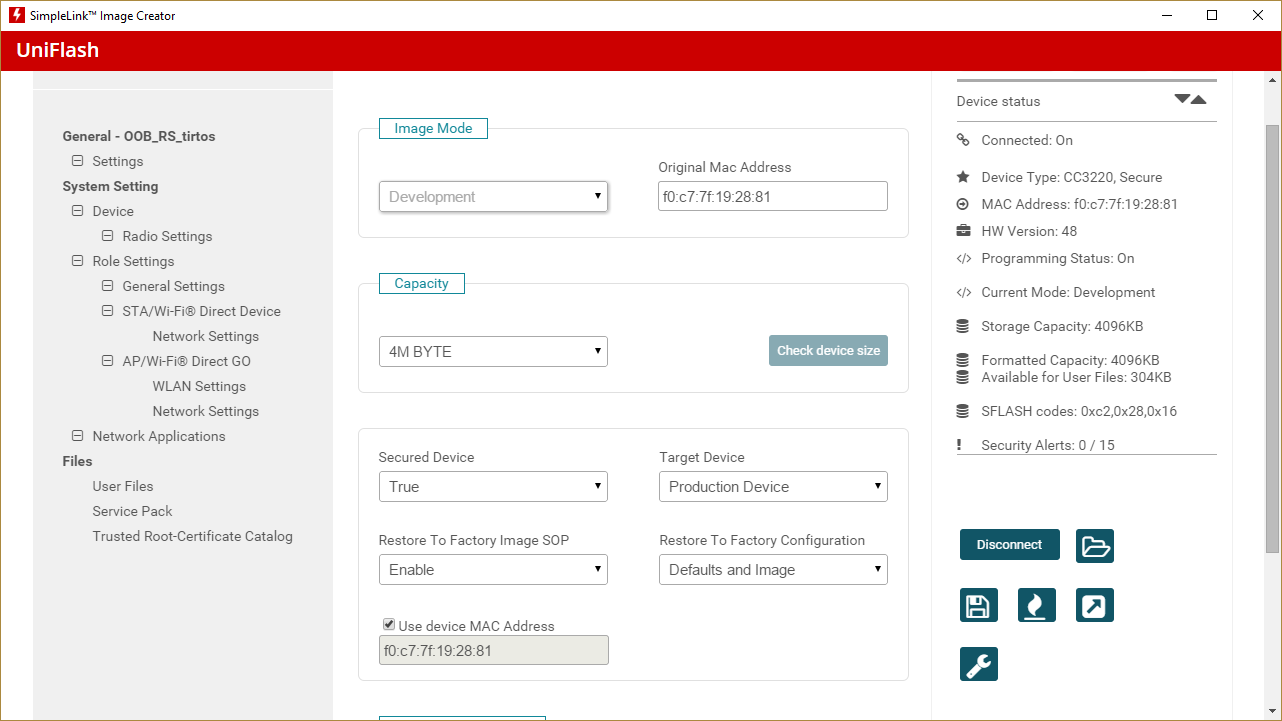
Task: Select the System Setting heading
Action: 110,186
